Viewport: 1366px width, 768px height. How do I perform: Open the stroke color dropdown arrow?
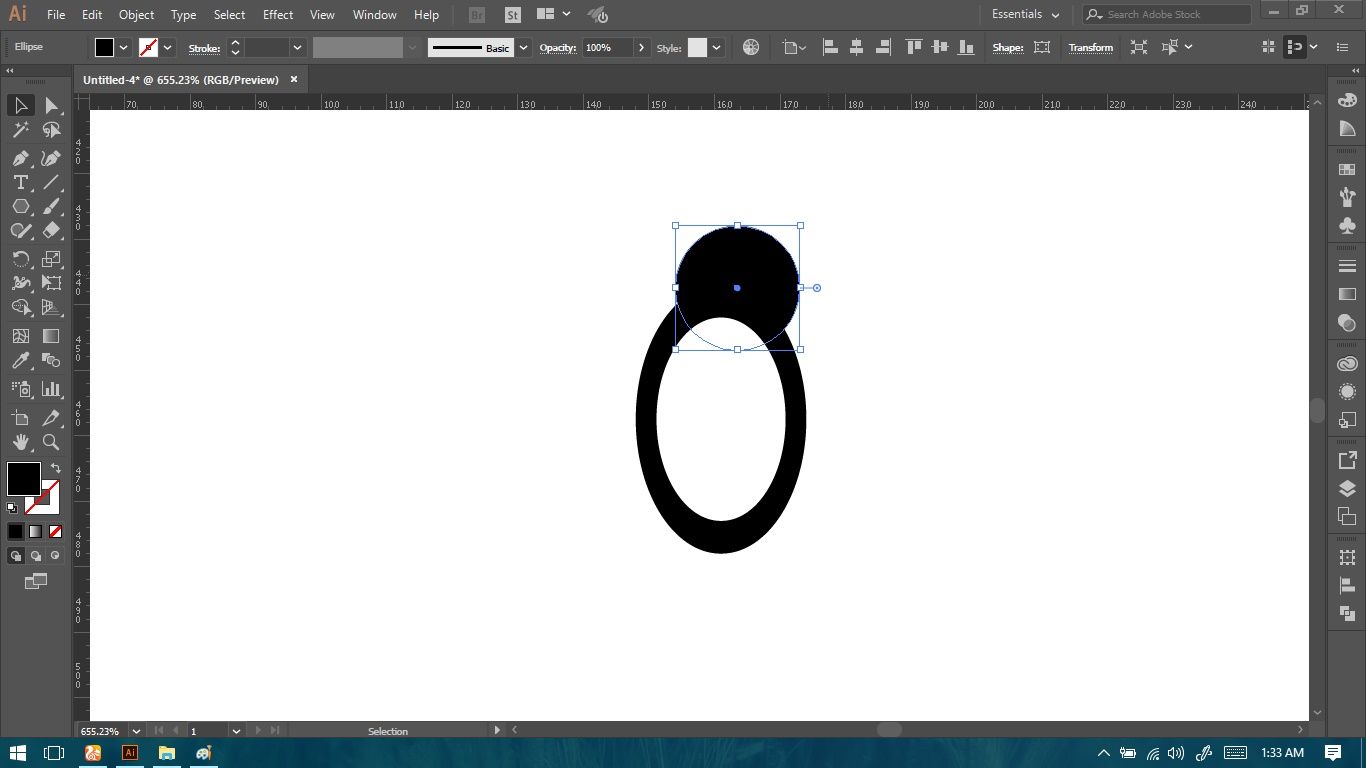click(x=168, y=47)
